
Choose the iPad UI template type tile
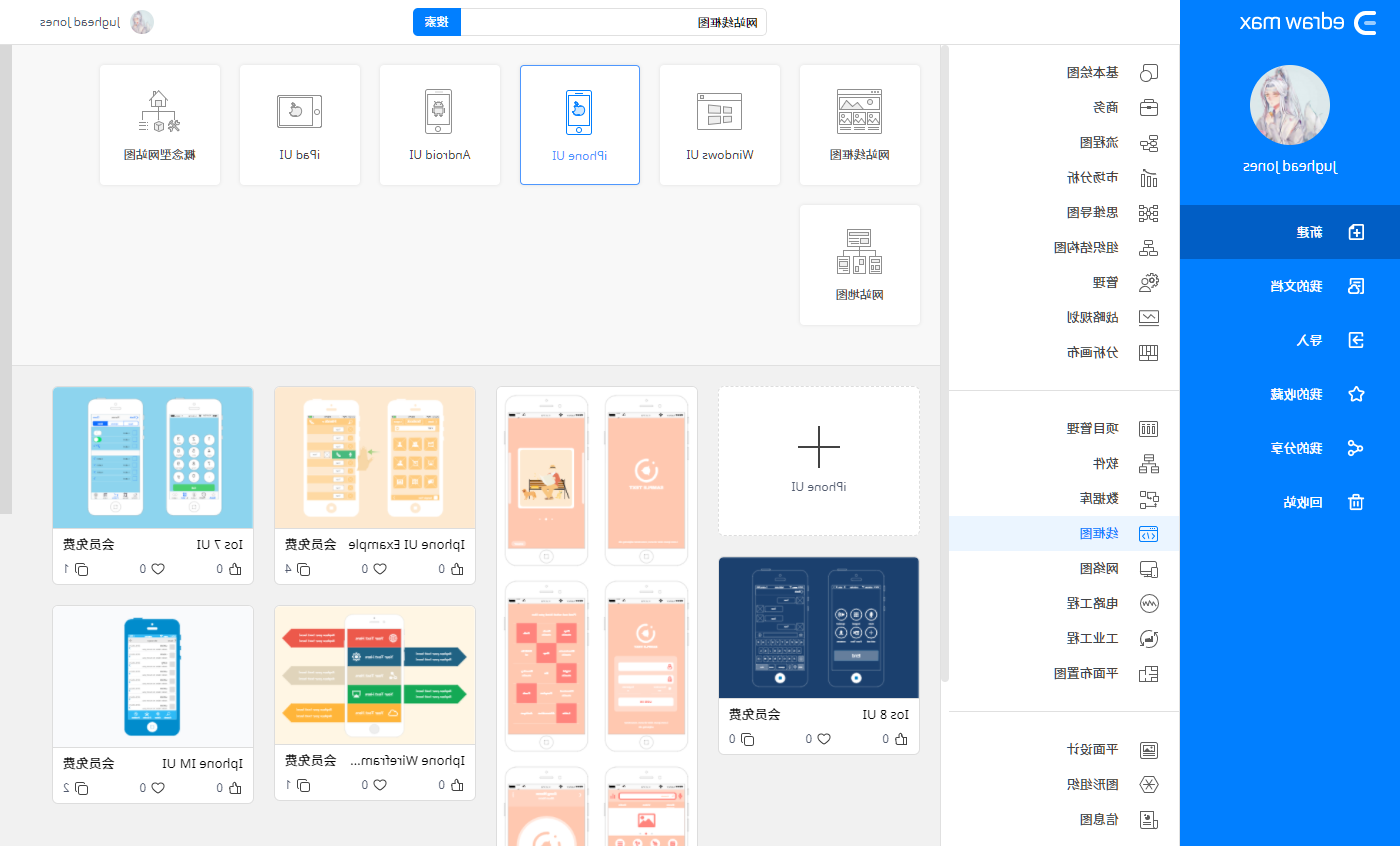click(x=300, y=125)
